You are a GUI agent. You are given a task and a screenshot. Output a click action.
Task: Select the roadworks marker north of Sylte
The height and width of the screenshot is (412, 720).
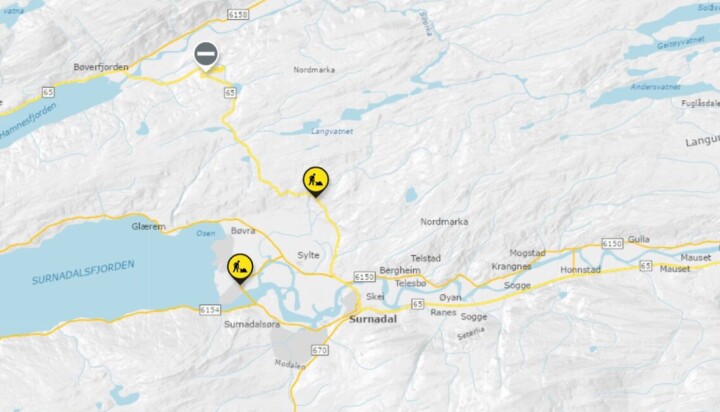tap(316, 181)
